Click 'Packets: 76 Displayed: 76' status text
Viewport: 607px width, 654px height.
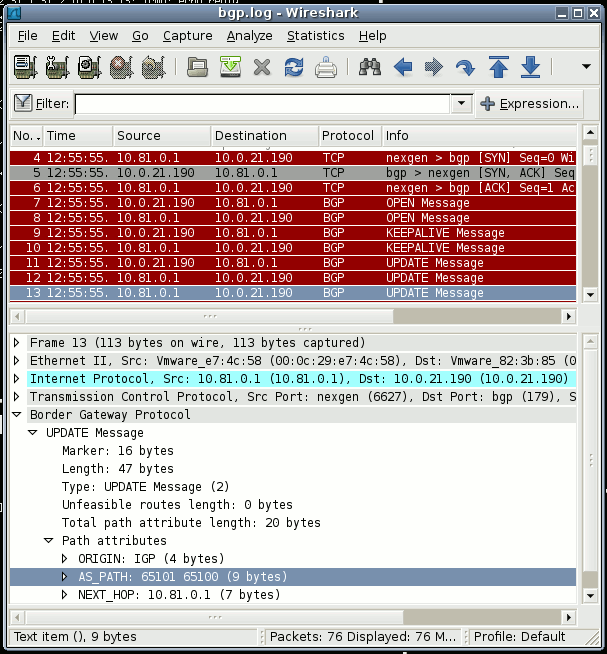click(x=363, y=636)
